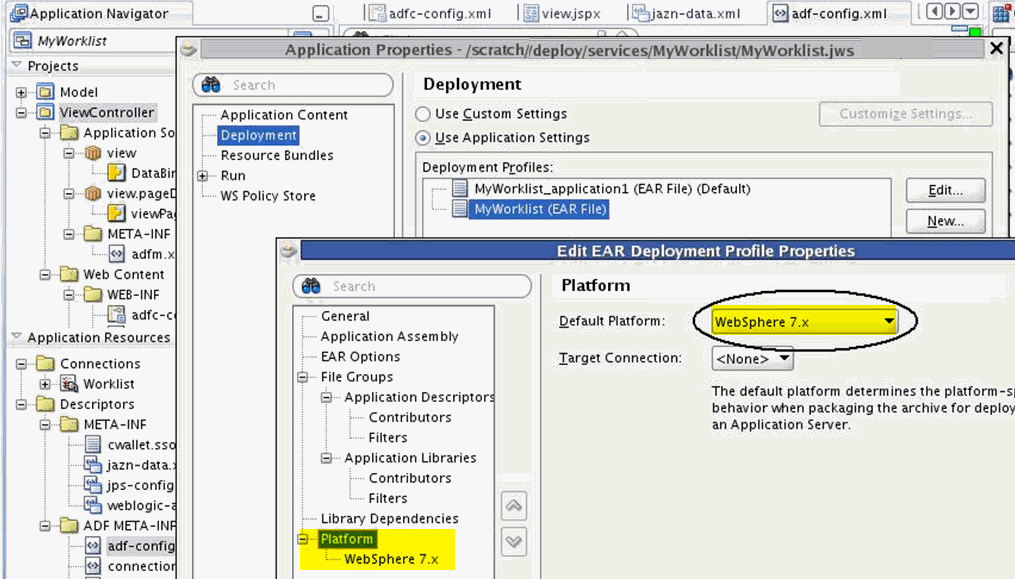Click the move up arrow button

514,506
